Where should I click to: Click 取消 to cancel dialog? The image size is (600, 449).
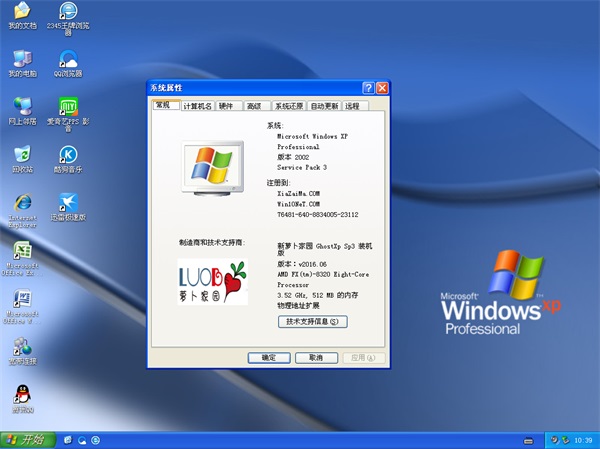tap(315, 357)
